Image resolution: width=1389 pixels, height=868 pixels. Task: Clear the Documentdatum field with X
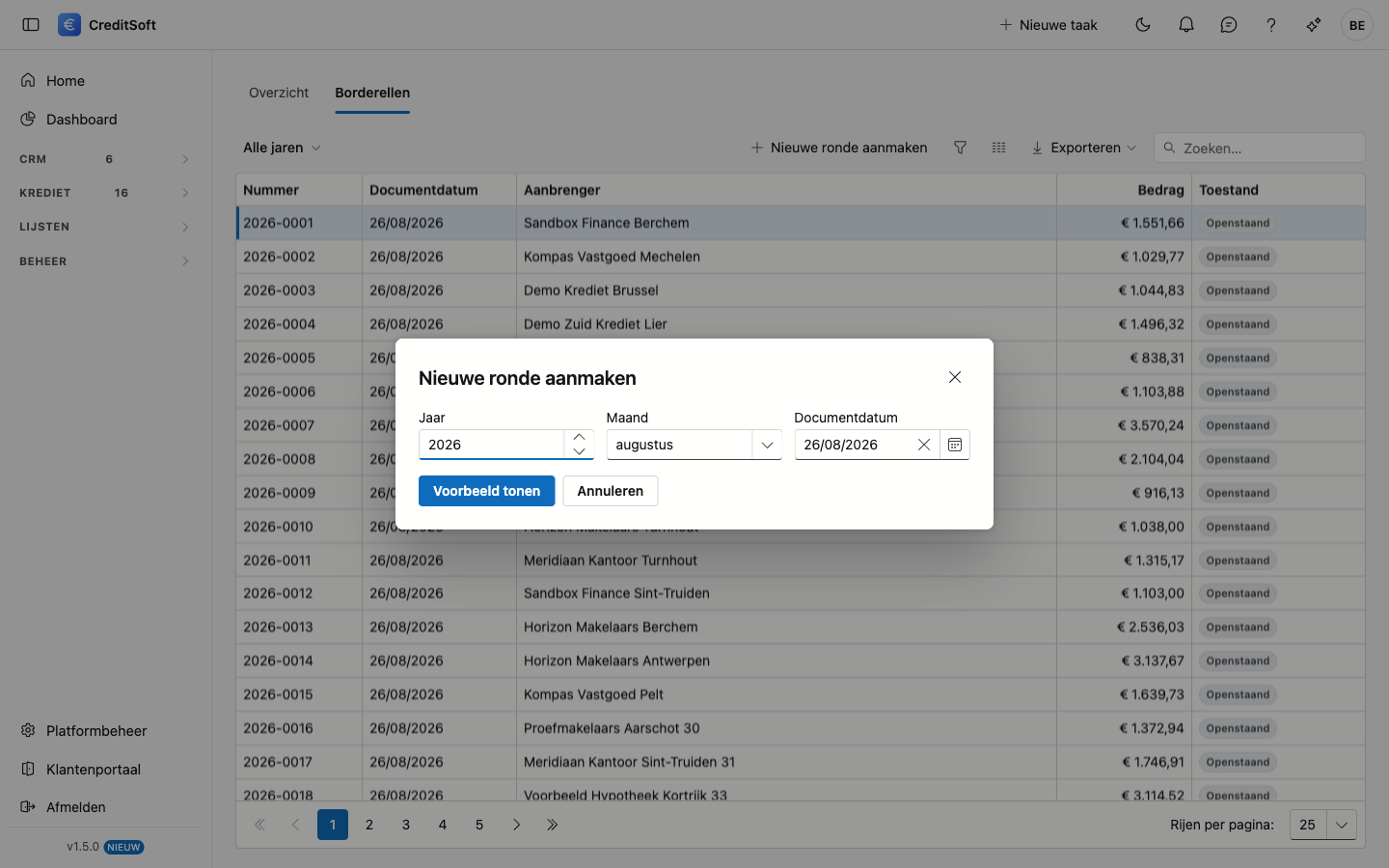(924, 445)
